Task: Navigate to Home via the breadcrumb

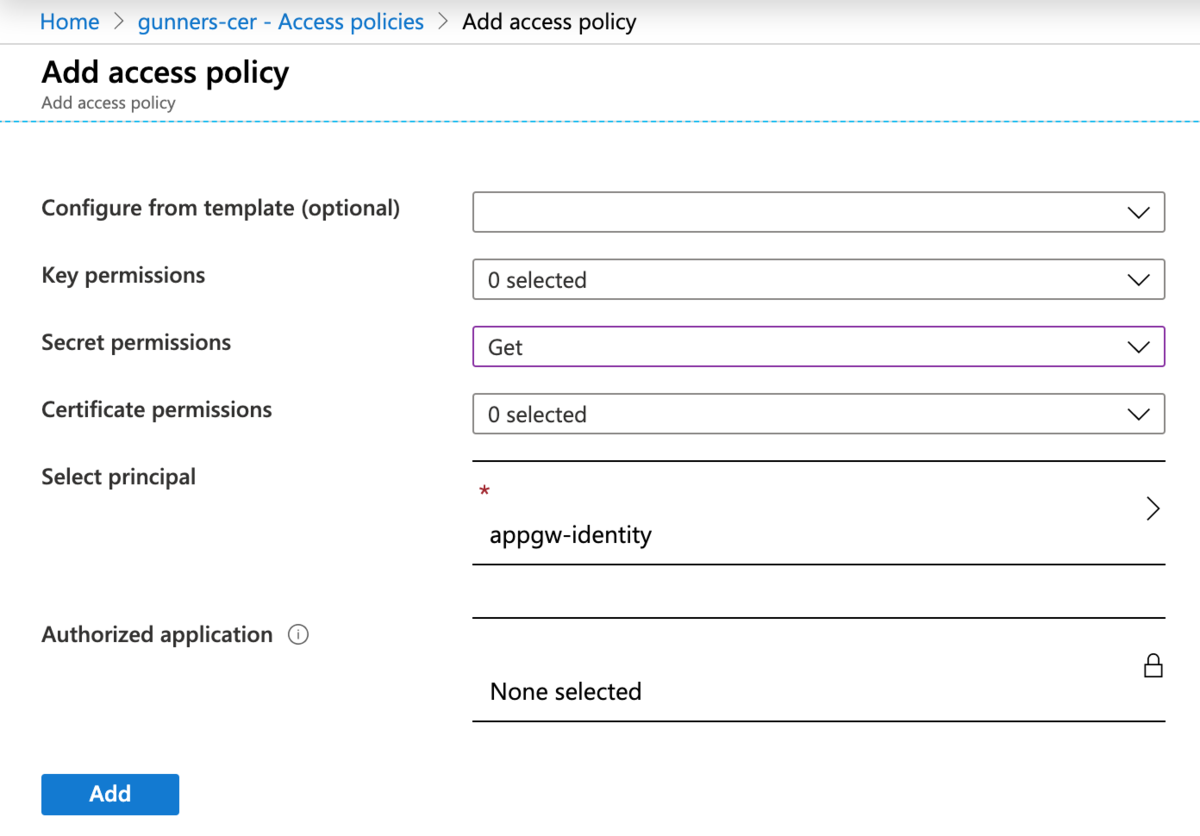Action: (69, 21)
